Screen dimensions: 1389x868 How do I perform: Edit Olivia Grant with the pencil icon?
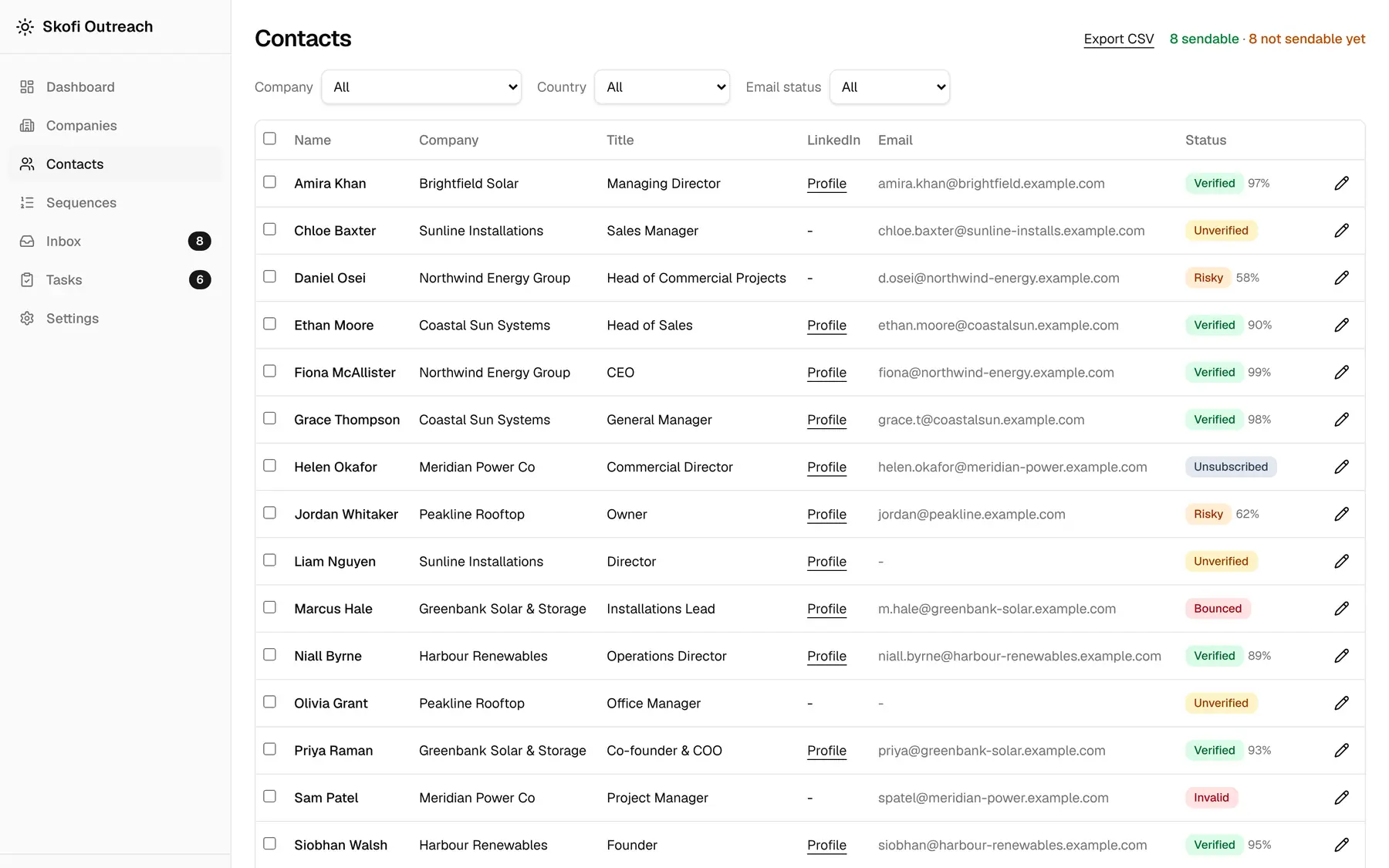tap(1342, 703)
